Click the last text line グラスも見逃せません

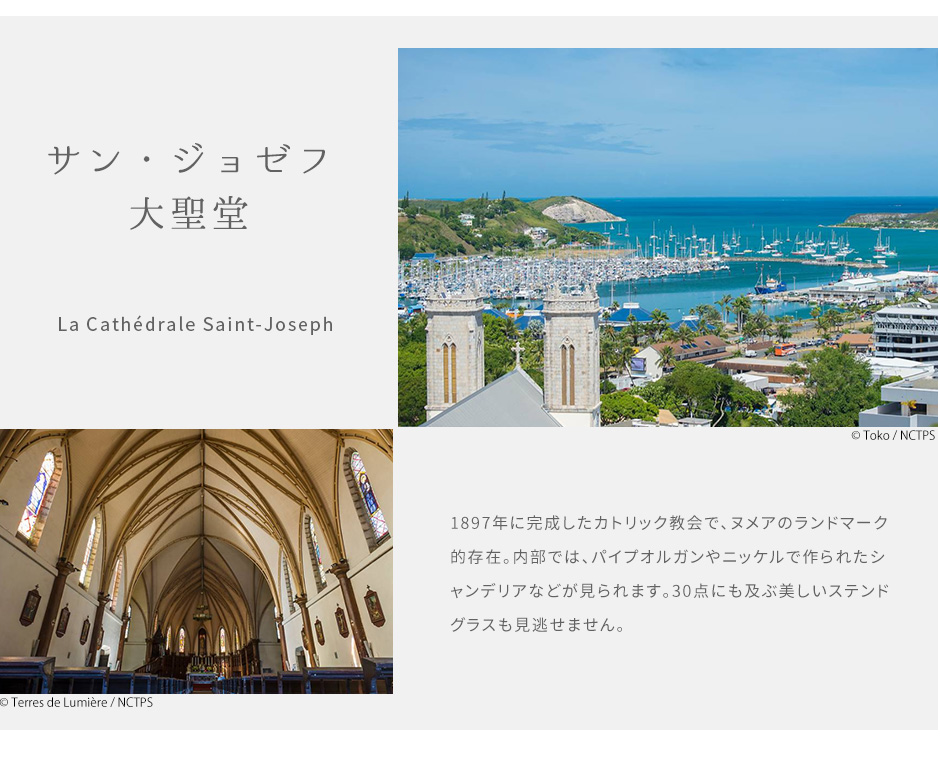(x=538, y=625)
